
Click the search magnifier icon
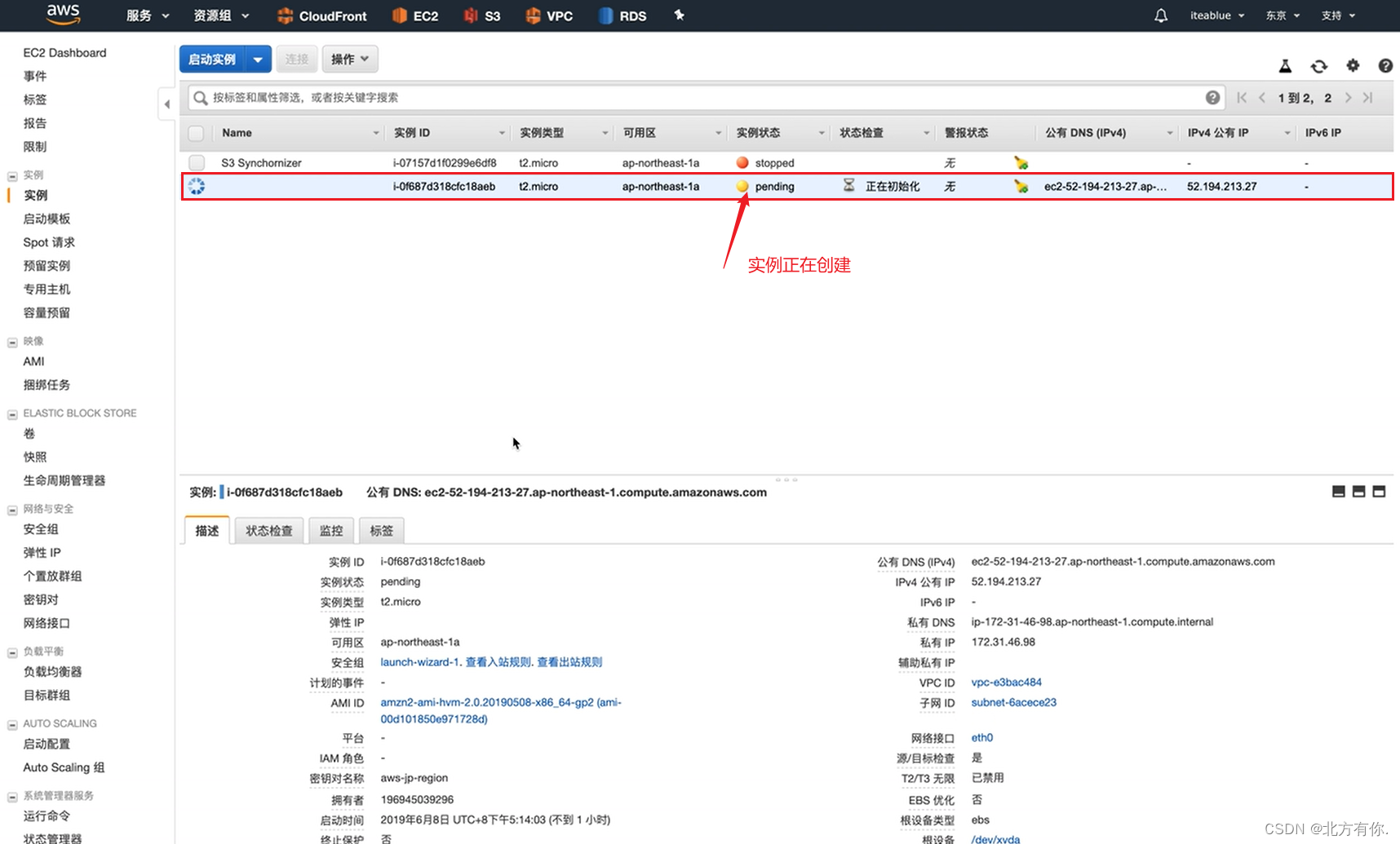tap(200, 98)
